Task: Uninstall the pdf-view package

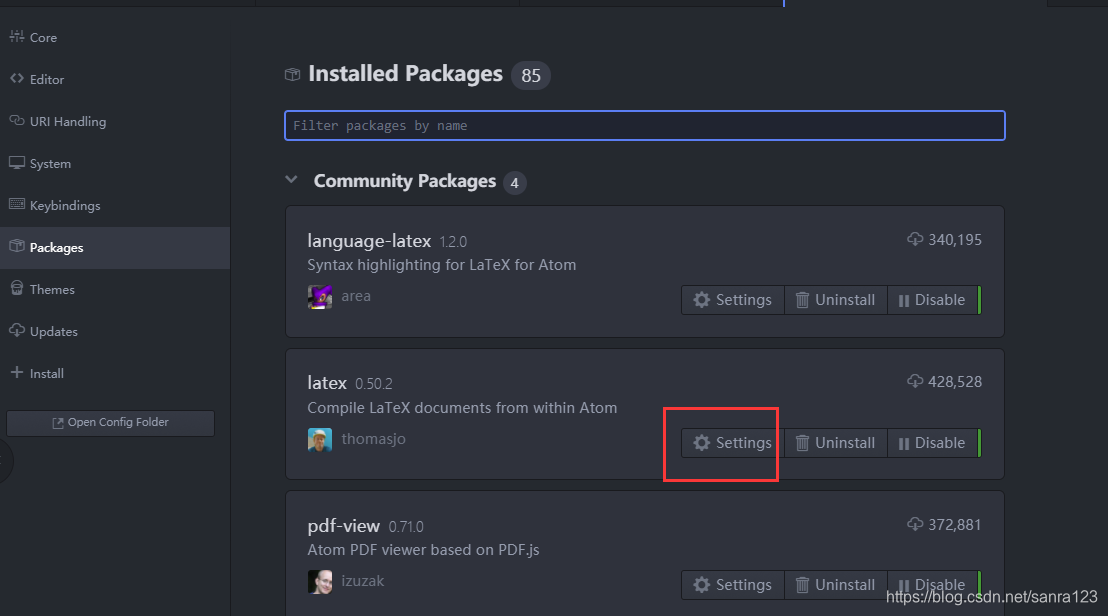Action: 836,585
